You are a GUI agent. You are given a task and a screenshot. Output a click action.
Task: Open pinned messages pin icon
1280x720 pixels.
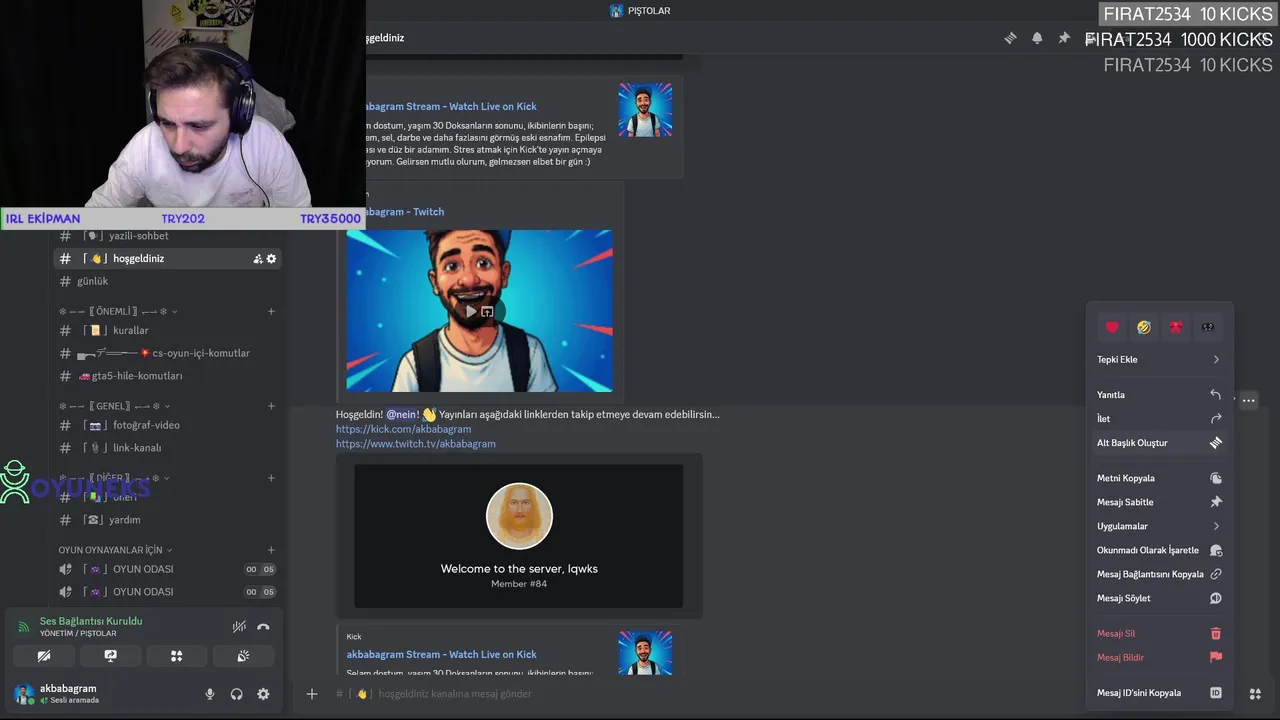[1064, 38]
